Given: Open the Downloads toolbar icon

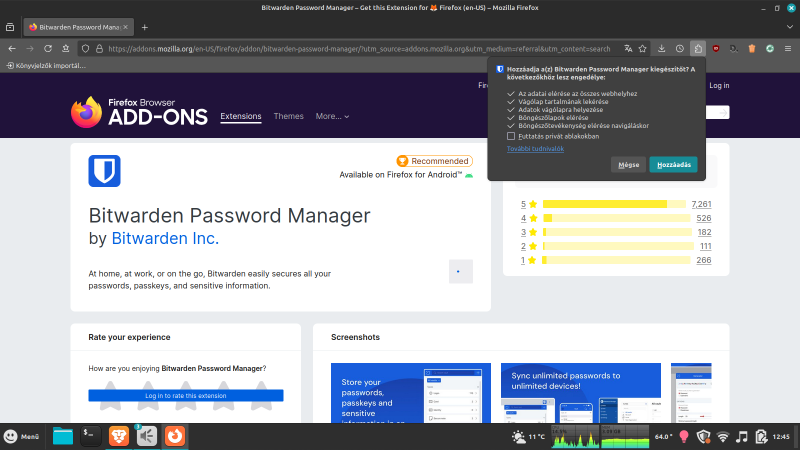Looking at the screenshot, I should [661, 48].
